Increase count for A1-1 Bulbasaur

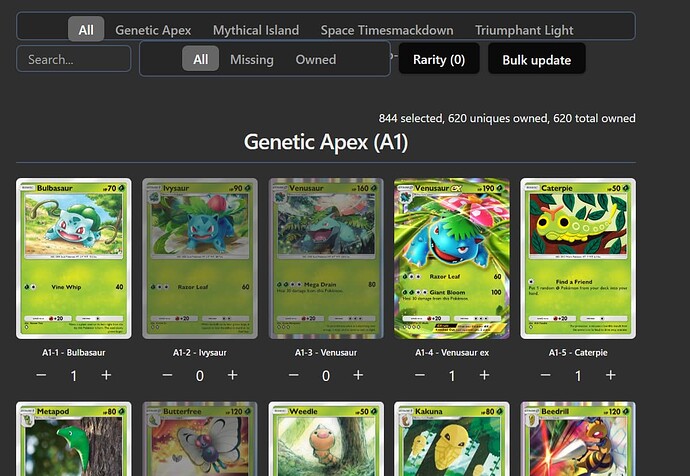pos(106,375)
